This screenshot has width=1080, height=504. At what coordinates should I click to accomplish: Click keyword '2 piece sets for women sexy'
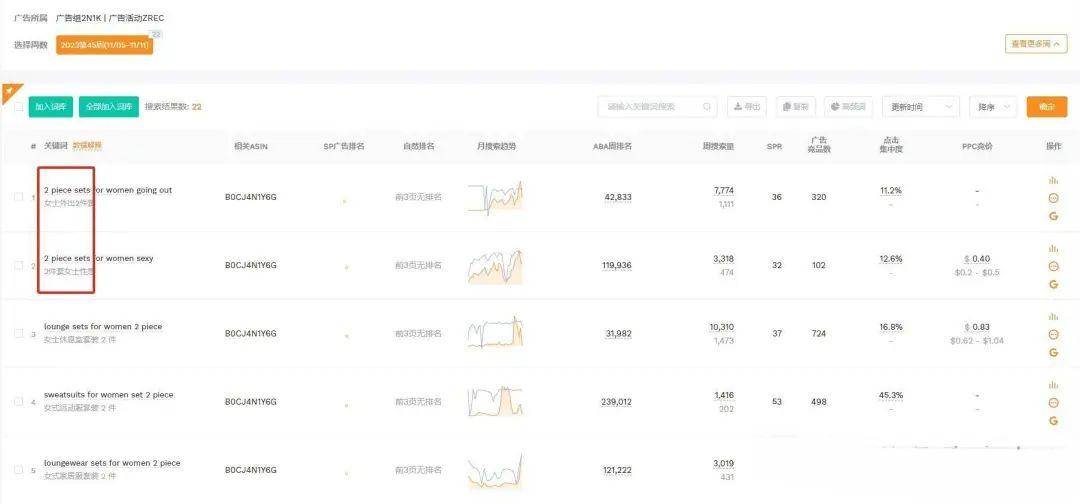click(98, 258)
